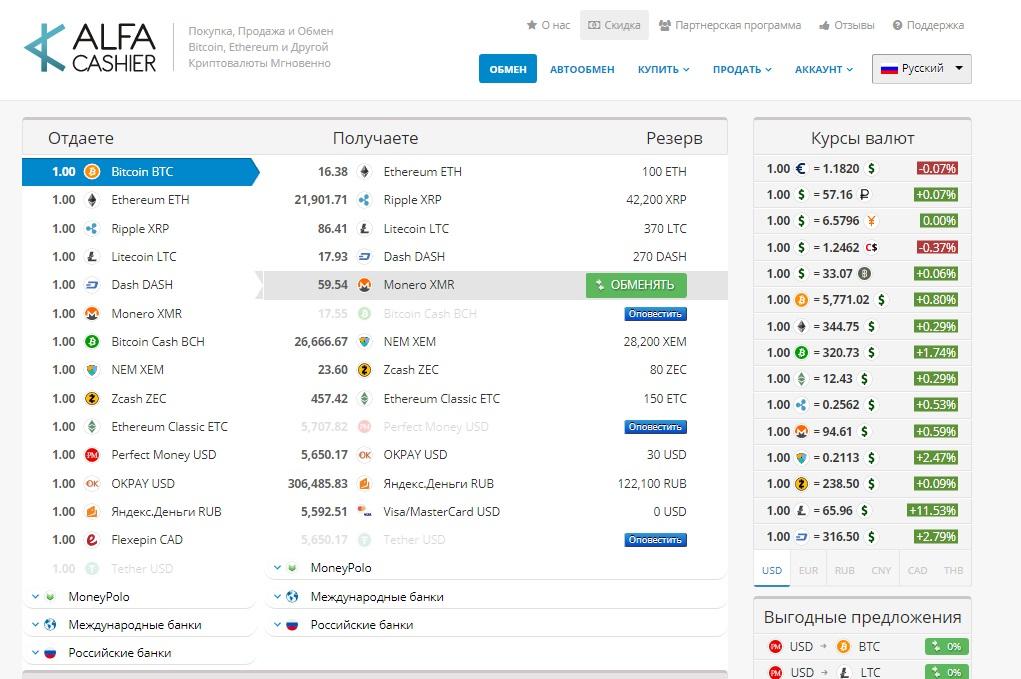
Task: Select Perfect Money USD icon under Отдаете
Action: click(92, 455)
